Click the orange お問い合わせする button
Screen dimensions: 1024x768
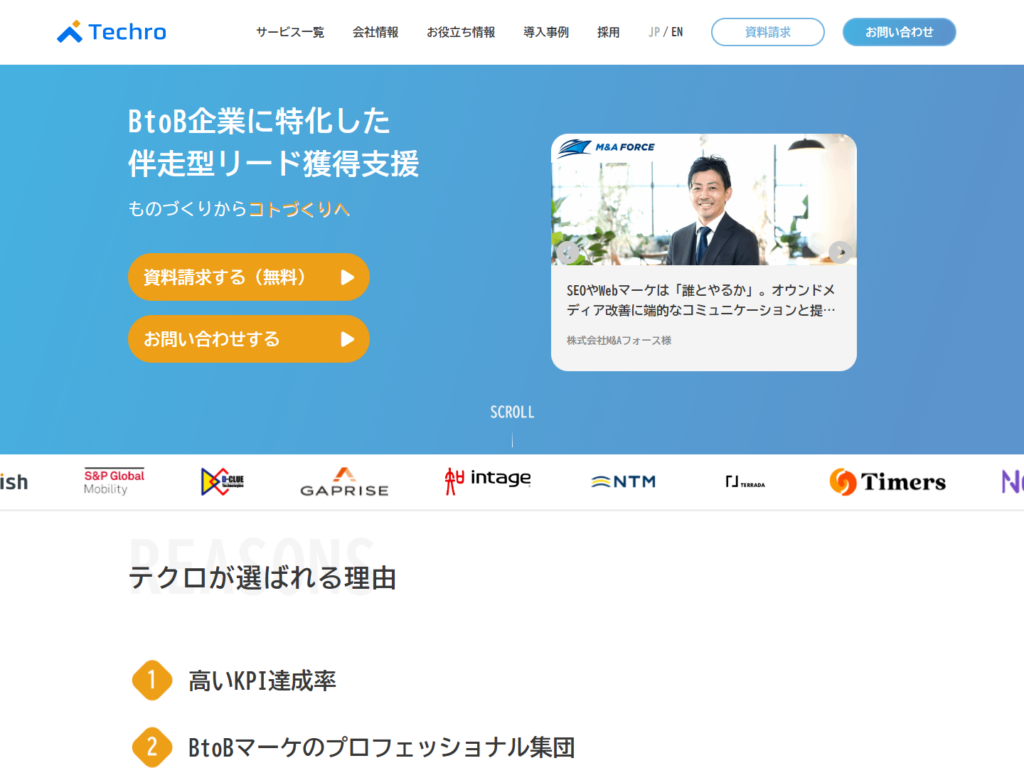[x=249, y=339]
